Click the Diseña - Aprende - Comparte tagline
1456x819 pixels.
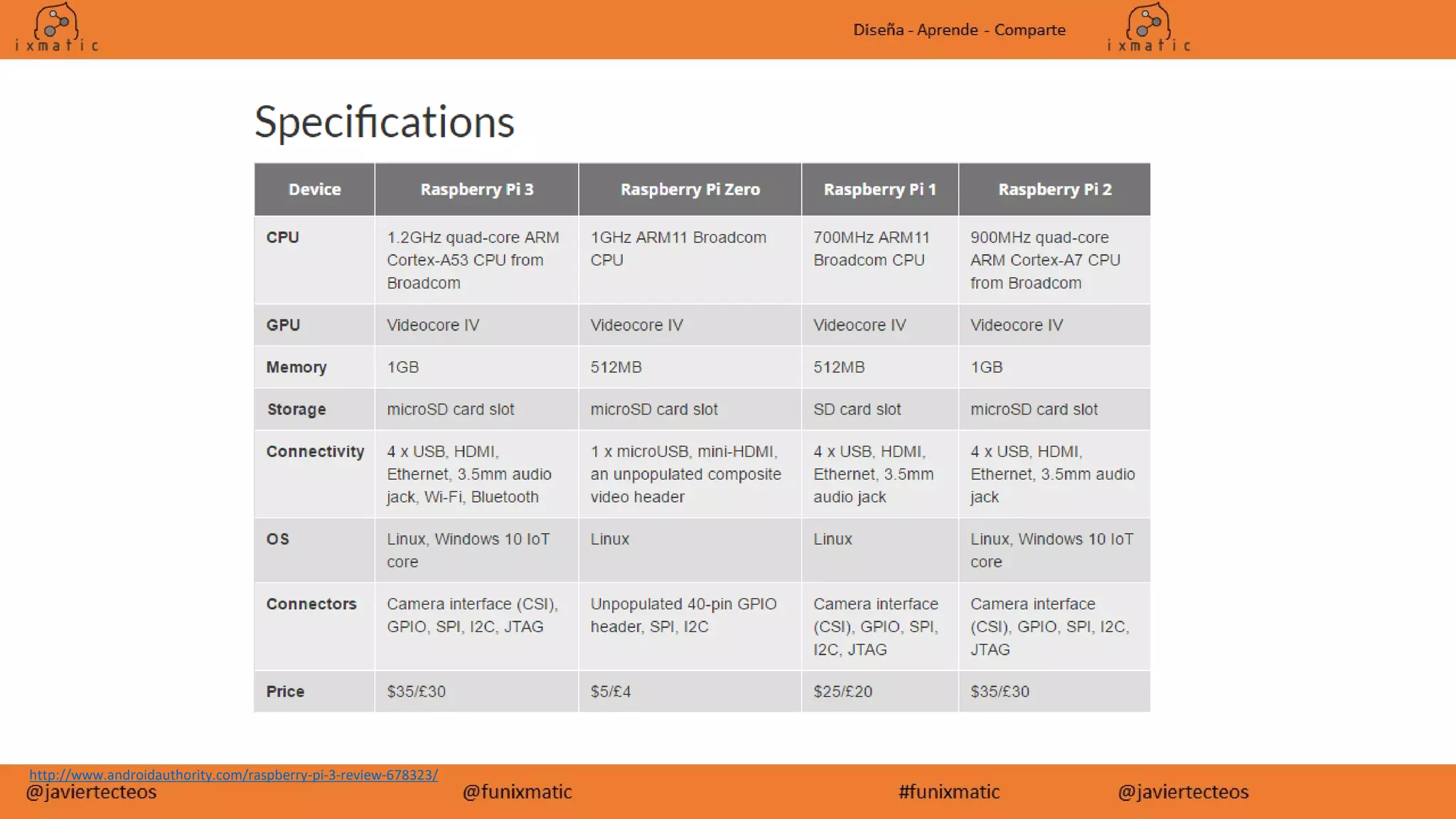pyautogui.click(x=959, y=30)
